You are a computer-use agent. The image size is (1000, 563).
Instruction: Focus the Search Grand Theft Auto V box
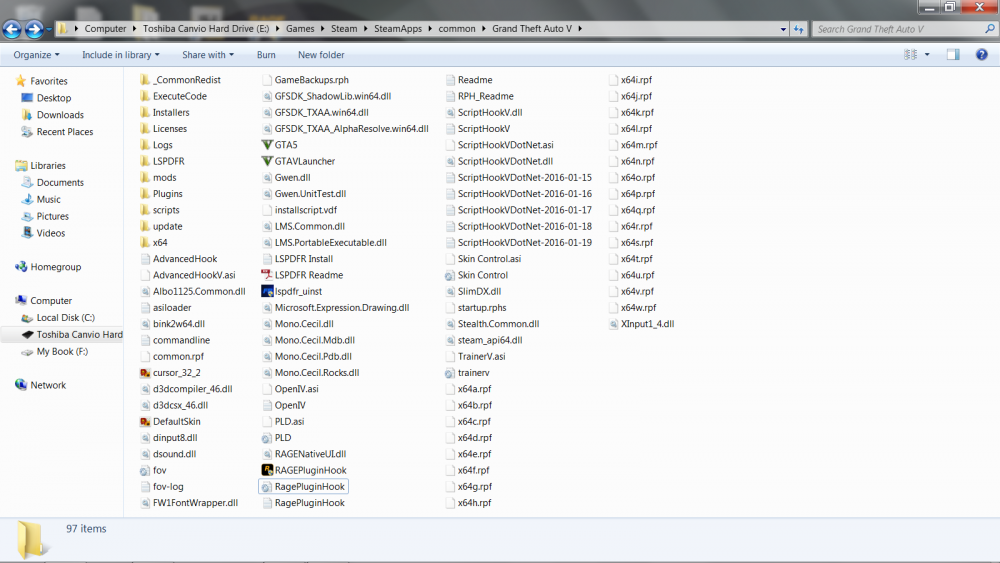click(x=899, y=29)
